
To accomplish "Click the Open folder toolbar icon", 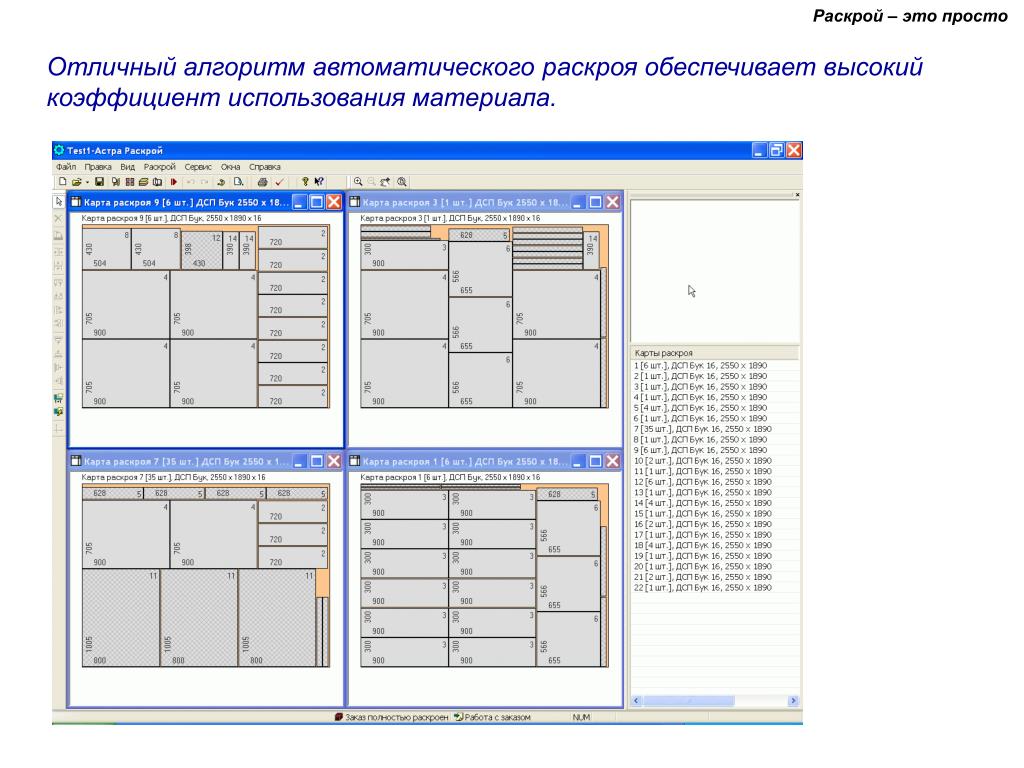I will click(x=76, y=182).
